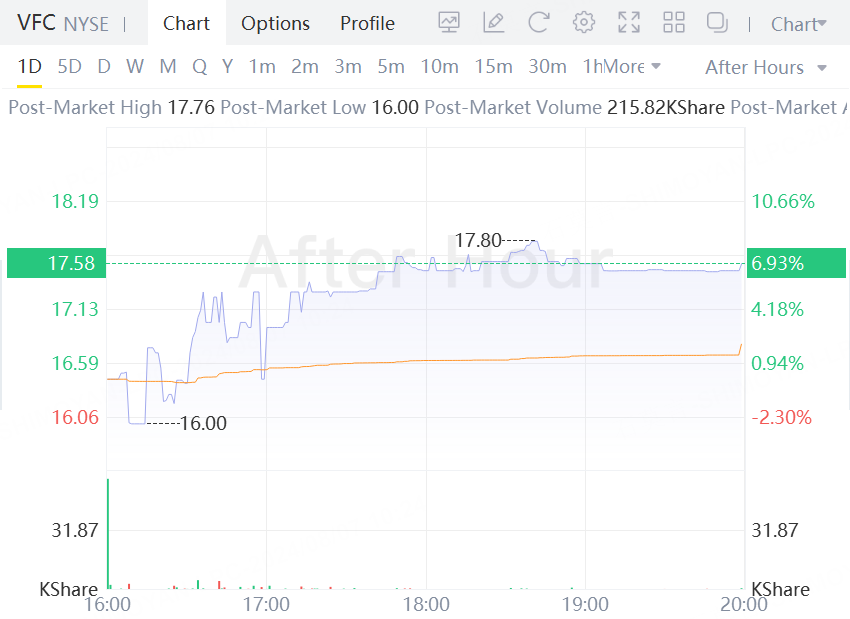Image resolution: width=850 pixels, height=619 pixels.
Task: Open the After Hours session dropdown
Action: [766, 67]
